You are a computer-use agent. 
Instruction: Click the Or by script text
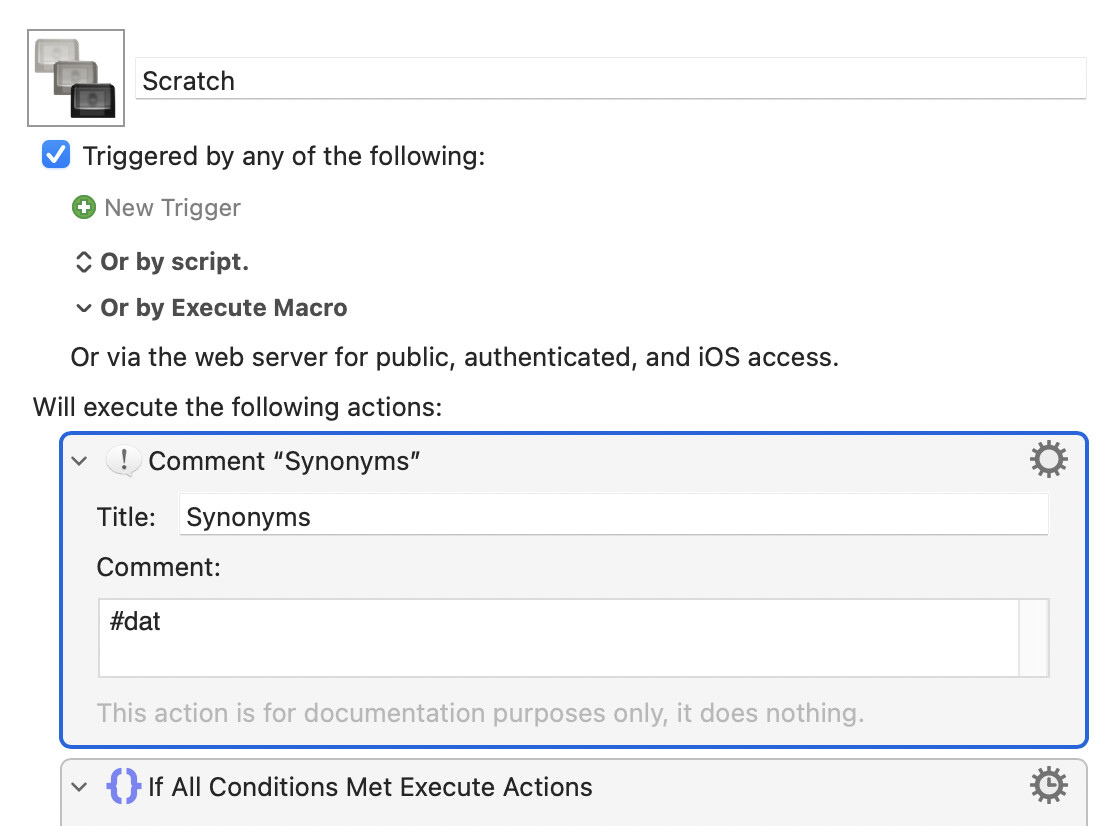click(x=175, y=262)
